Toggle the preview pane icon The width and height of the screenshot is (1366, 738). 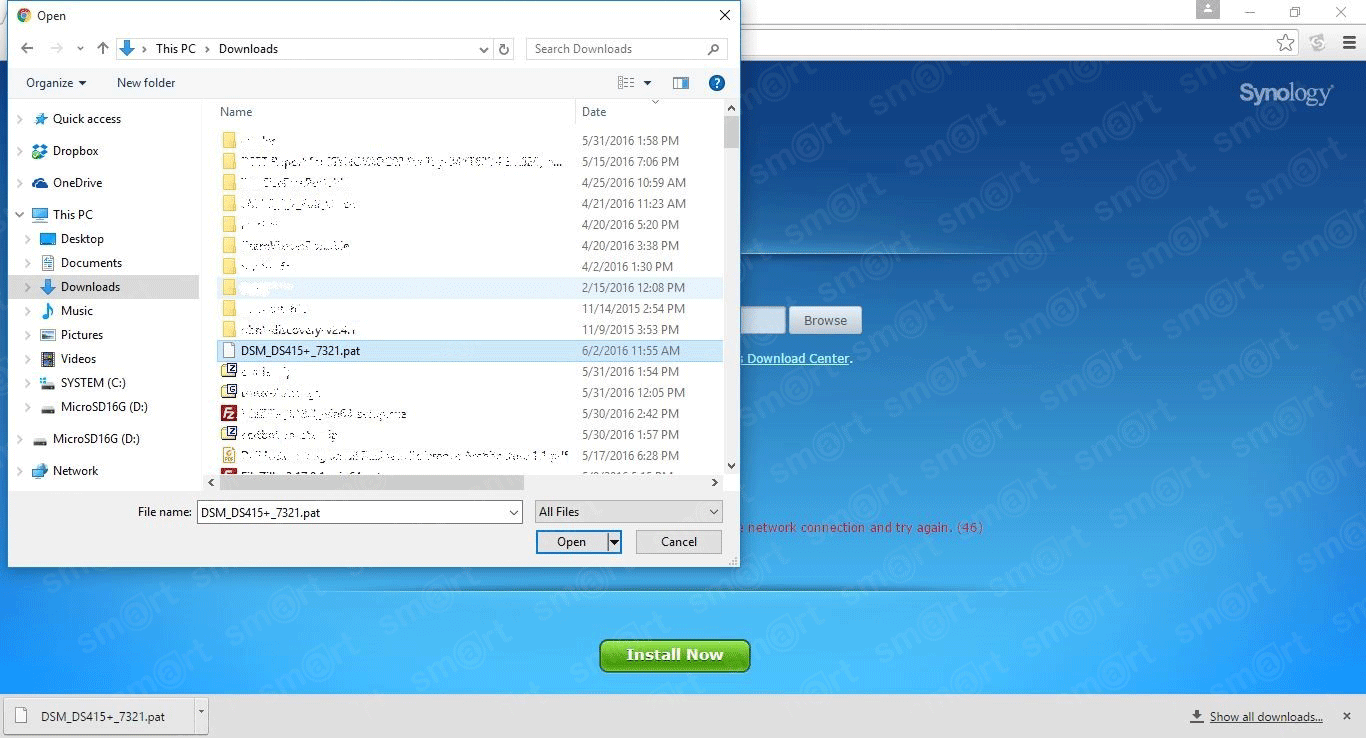(x=681, y=83)
